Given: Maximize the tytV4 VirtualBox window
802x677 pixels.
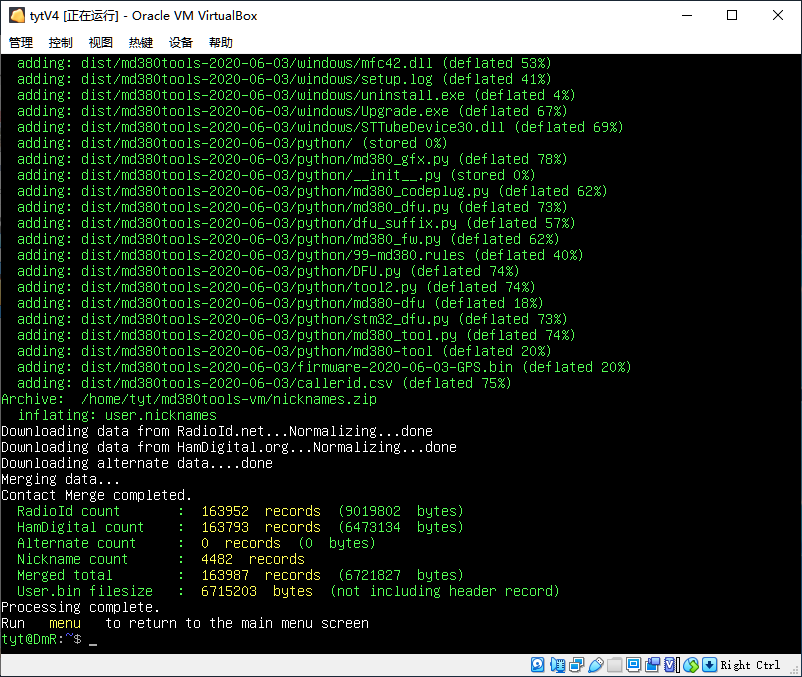Looking at the screenshot, I should tap(732, 16).
